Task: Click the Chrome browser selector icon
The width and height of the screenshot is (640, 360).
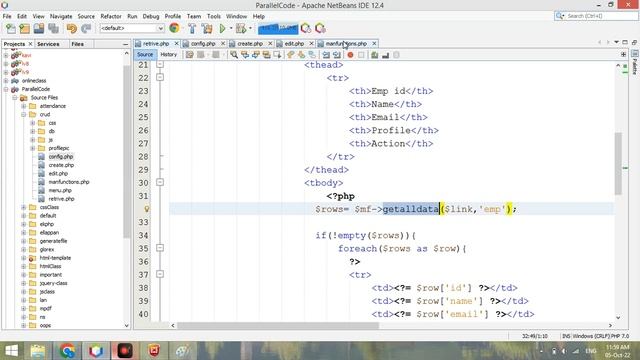Action: 174,28
